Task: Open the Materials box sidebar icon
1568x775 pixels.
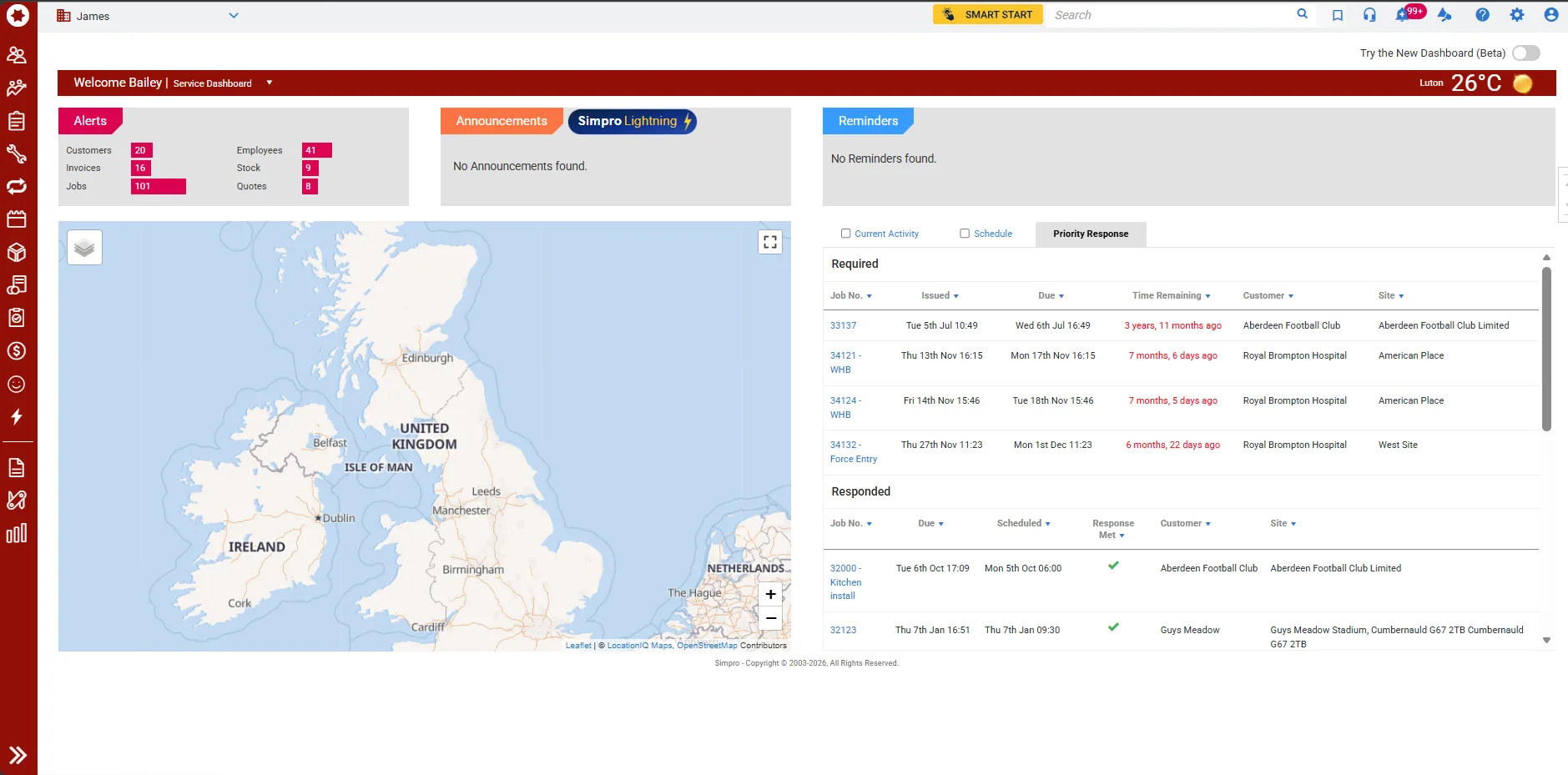Action: [x=17, y=252]
